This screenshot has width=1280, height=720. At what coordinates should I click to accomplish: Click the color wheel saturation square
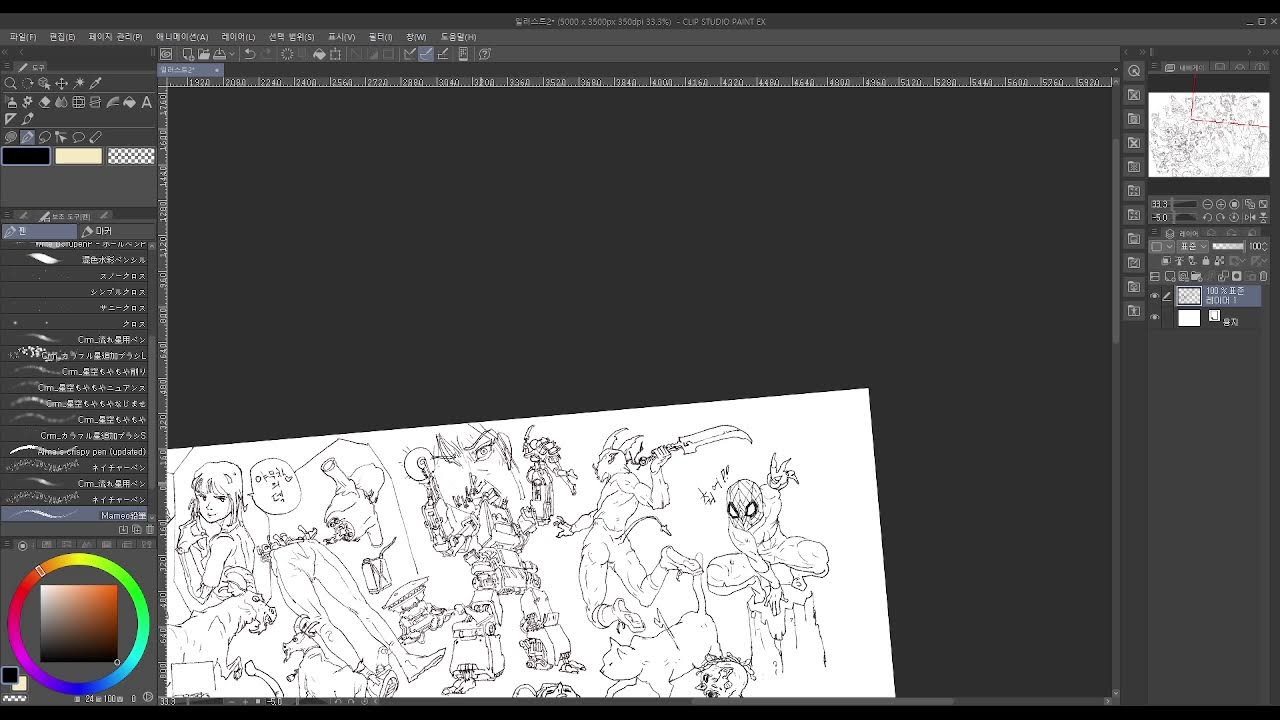[79, 623]
